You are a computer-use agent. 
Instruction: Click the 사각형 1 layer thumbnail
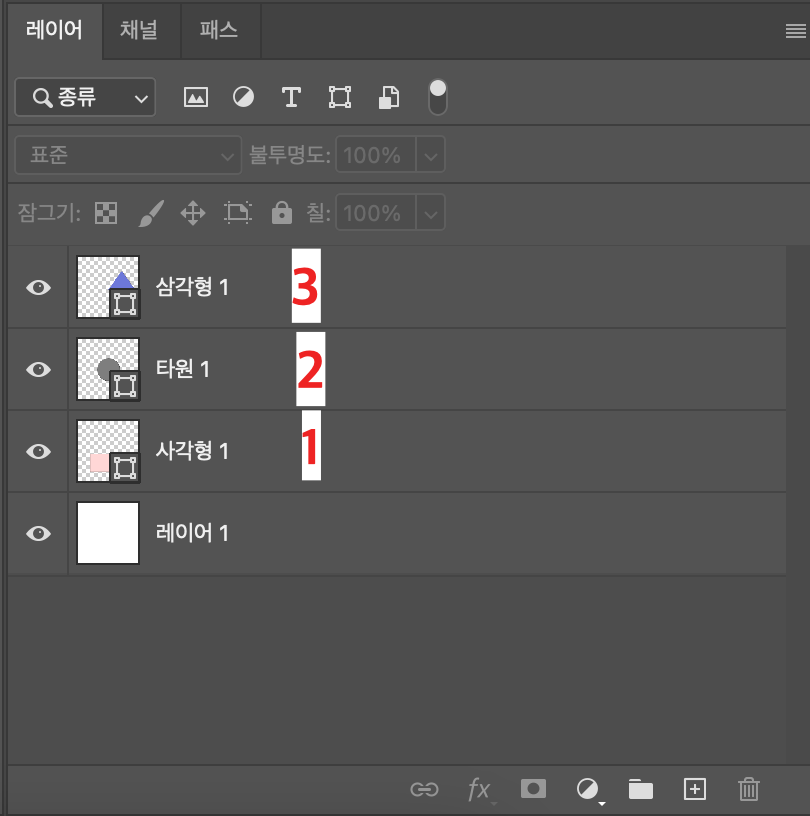coord(107,450)
